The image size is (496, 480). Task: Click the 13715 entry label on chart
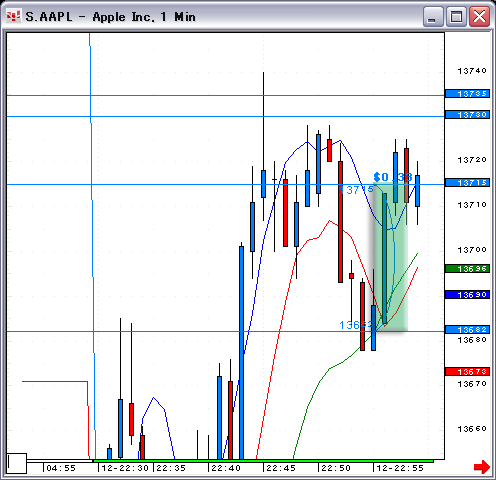[356, 190]
